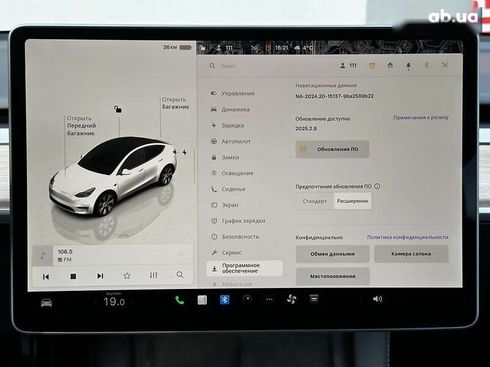The width and height of the screenshot is (490, 367).
Task: Tap info icon beside Предпочтения обновления ПО
Action: pyautogui.click(x=377, y=186)
